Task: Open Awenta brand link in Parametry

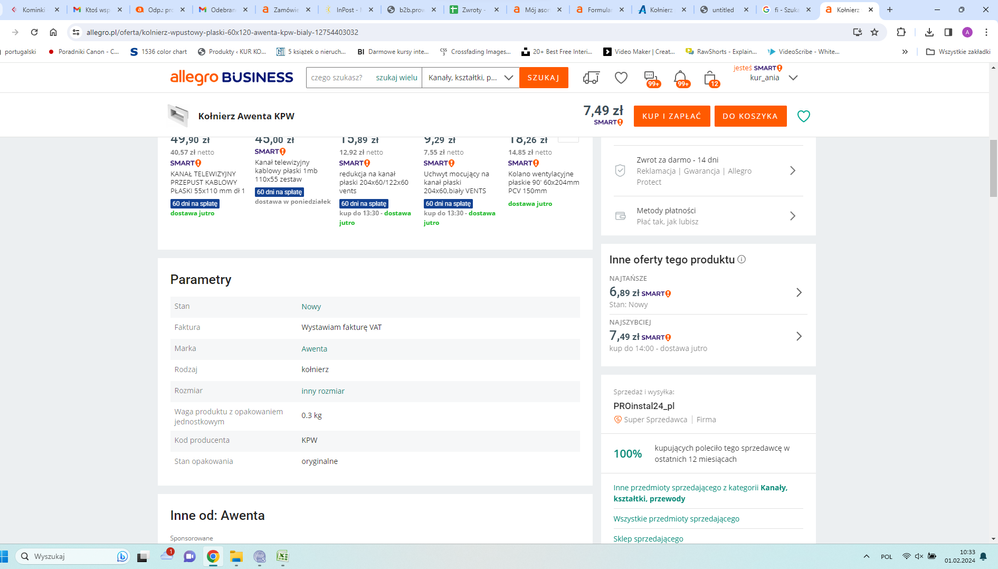Action: 314,349
